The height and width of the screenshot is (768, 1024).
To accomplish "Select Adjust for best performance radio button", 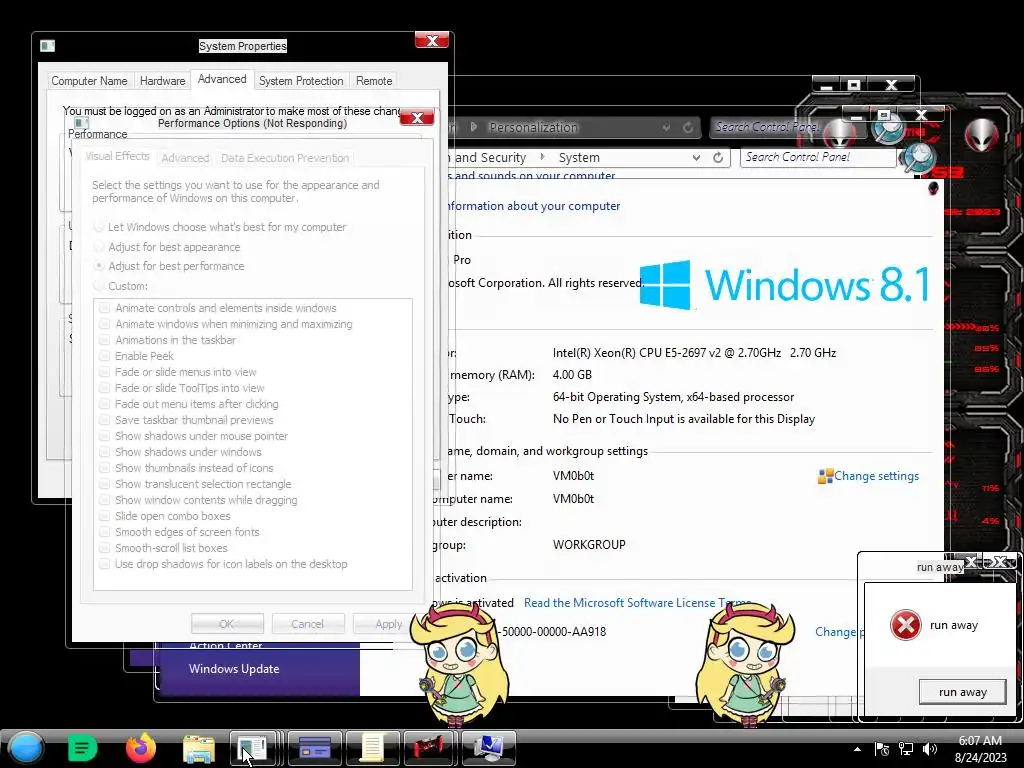I will click(99, 266).
